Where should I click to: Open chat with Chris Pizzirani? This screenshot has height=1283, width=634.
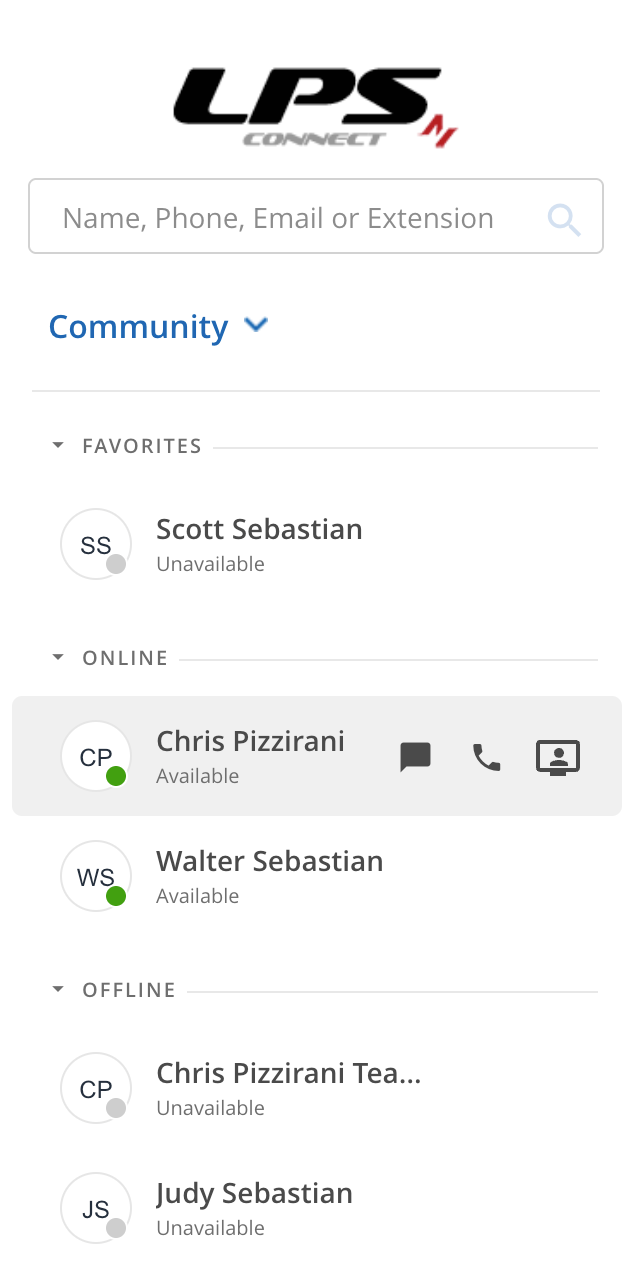coord(415,757)
